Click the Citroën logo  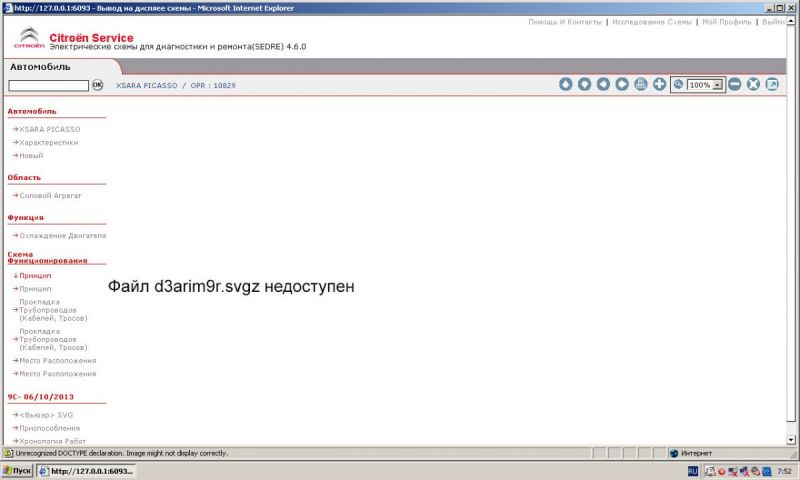[29, 38]
